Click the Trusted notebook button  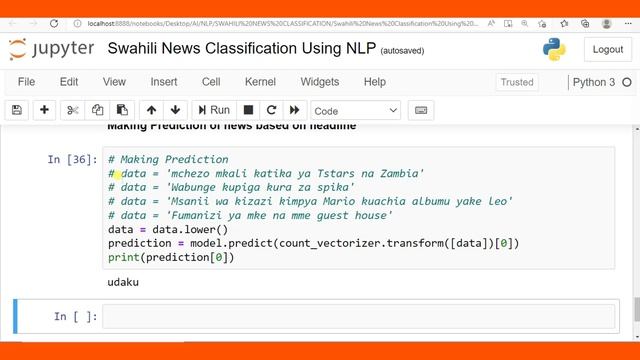[x=517, y=82]
